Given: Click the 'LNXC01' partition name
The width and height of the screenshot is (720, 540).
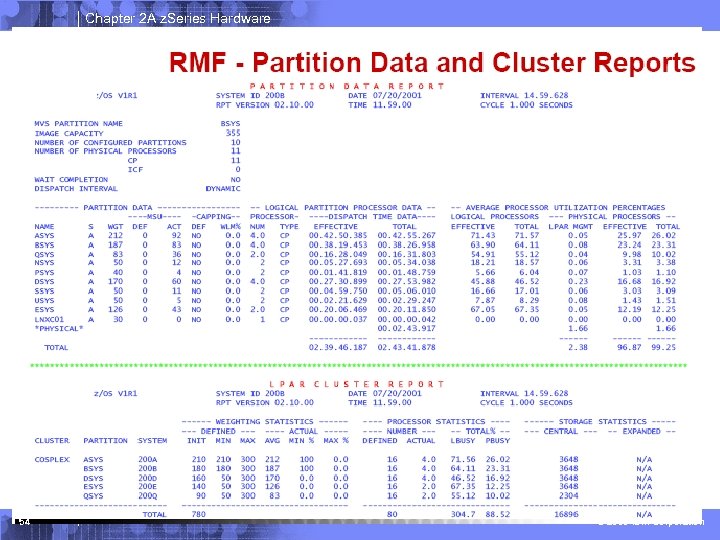Looking at the screenshot, I should [x=49, y=319].
